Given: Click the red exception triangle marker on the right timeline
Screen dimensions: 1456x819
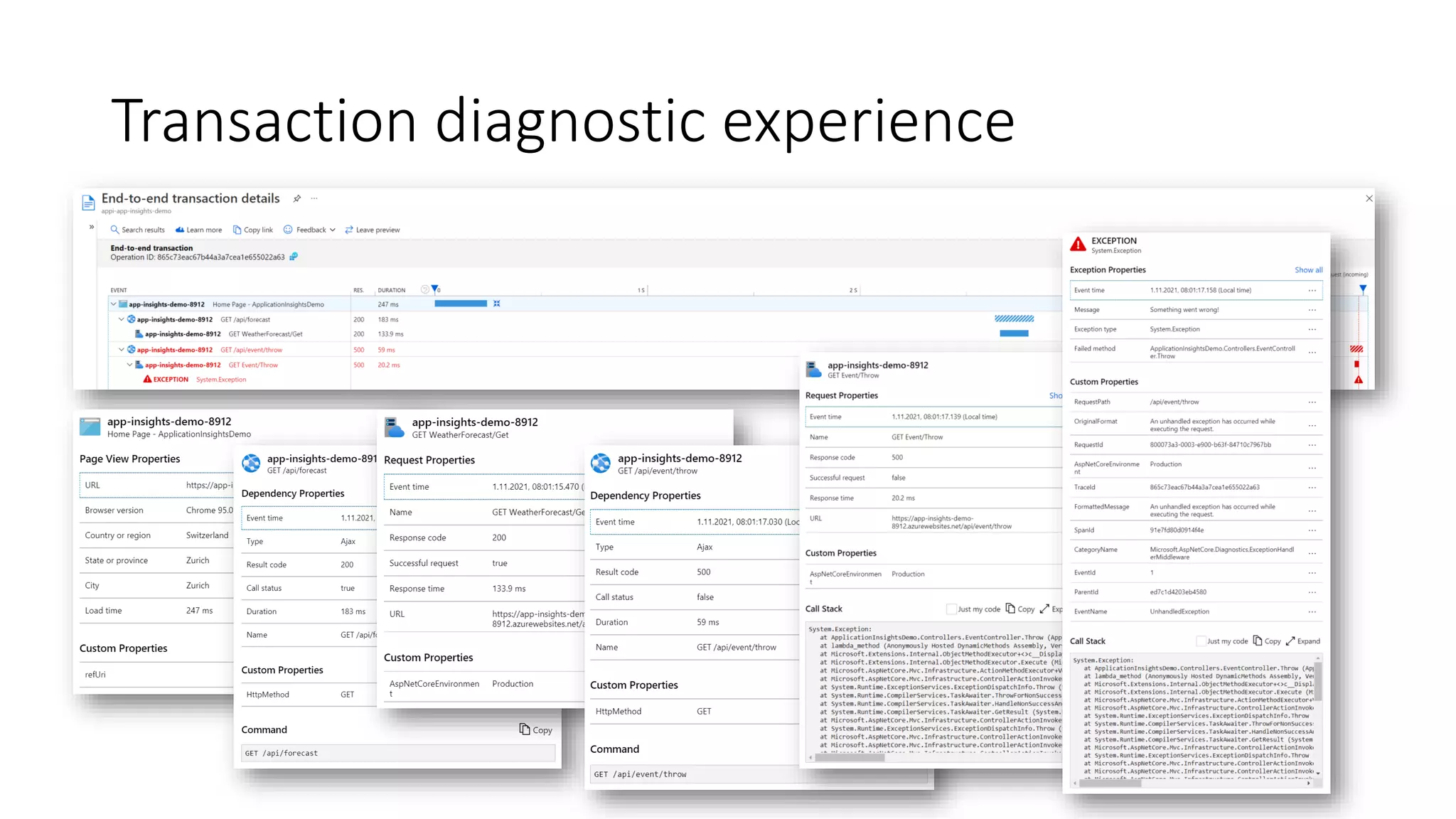Looking at the screenshot, I should 1359,380.
